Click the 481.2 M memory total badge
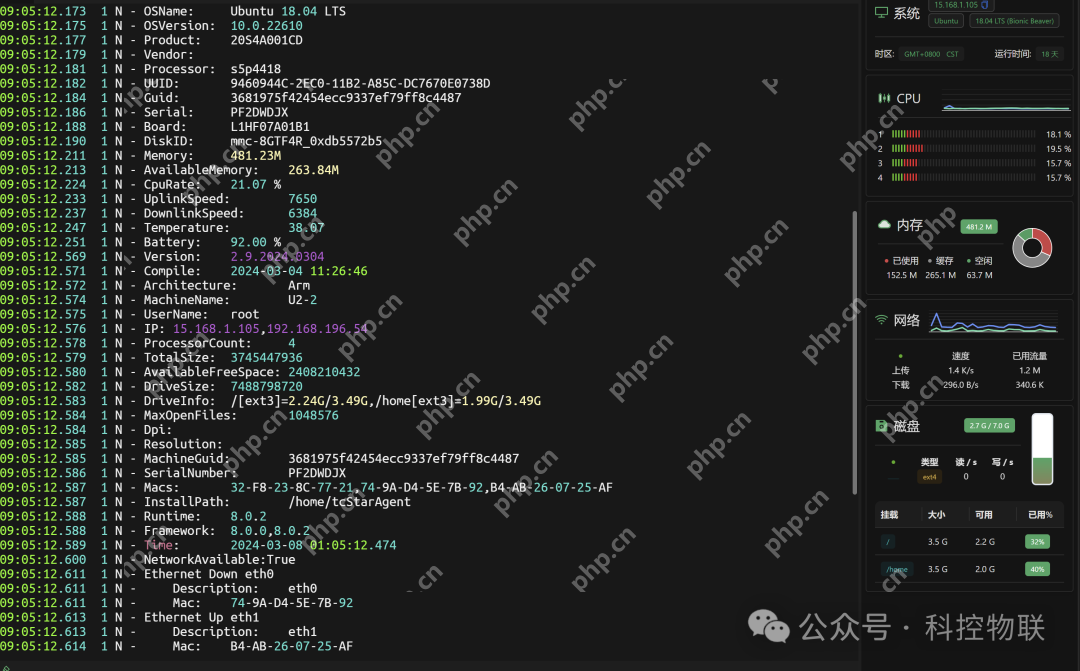This screenshot has height=671, width=1080. [x=974, y=227]
